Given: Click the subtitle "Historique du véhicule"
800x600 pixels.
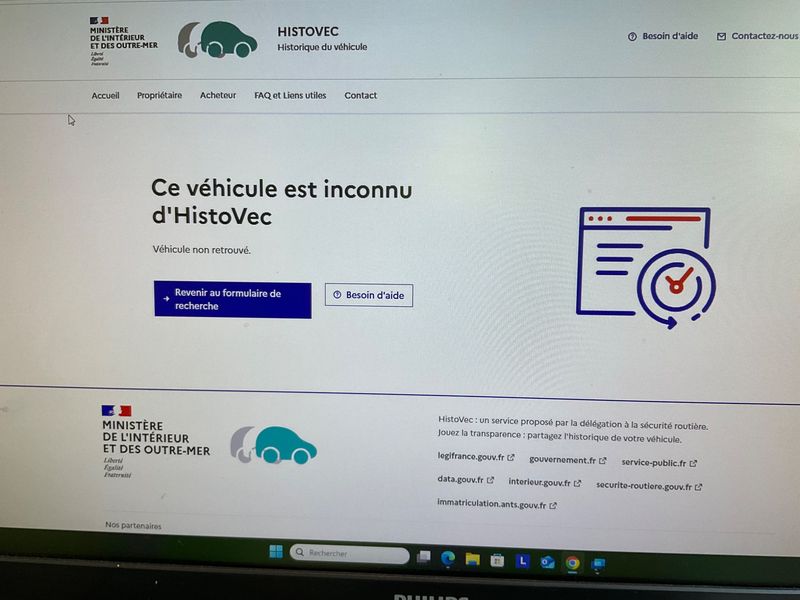Looking at the screenshot, I should click(x=322, y=47).
